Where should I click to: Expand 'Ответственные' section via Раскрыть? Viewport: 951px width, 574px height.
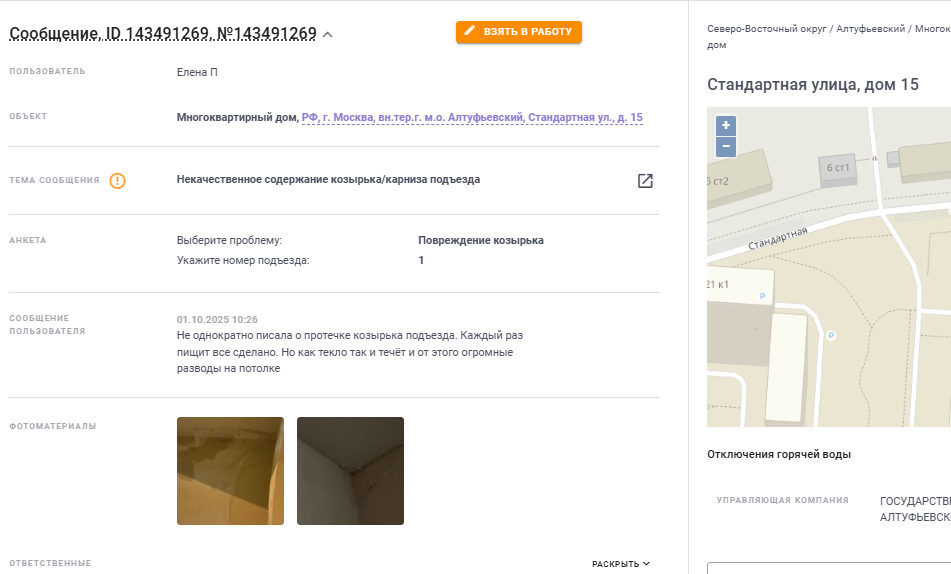pos(621,564)
